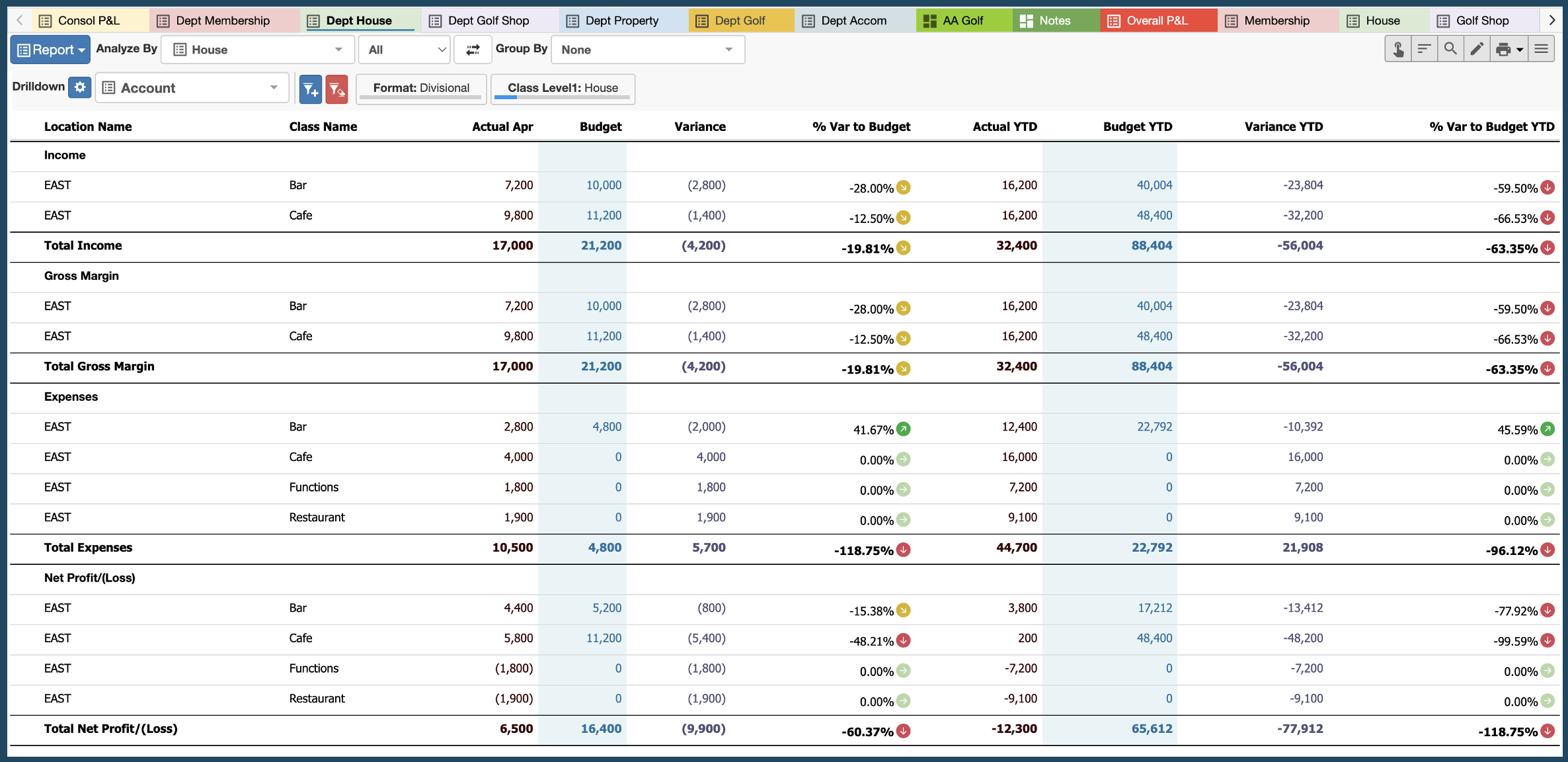The width and height of the screenshot is (1568, 762).
Task: Switch to the Dept Membership tab
Action: [223, 21]
